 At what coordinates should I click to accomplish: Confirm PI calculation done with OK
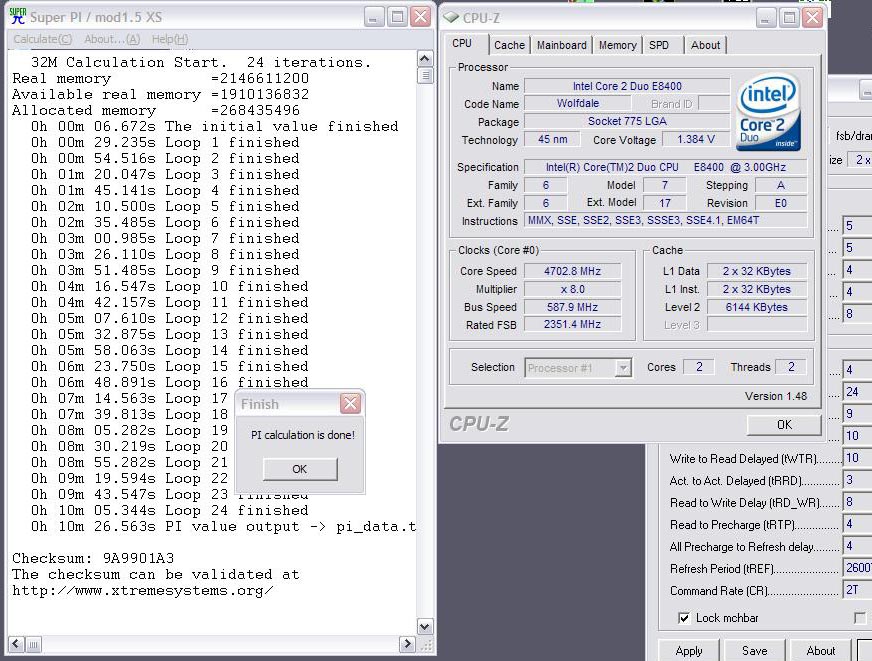click(x=300, y=469)
